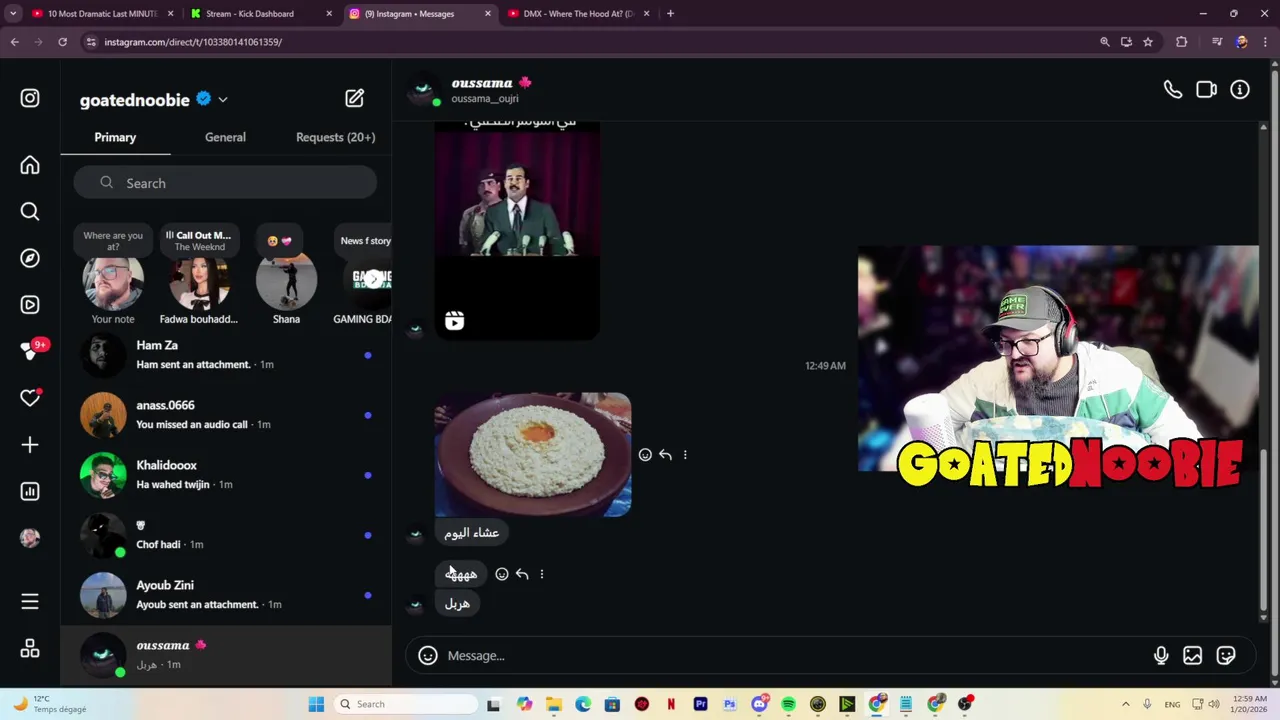Open Notifications heart icon
This screenshot has height=720, width=1280.
30,398
